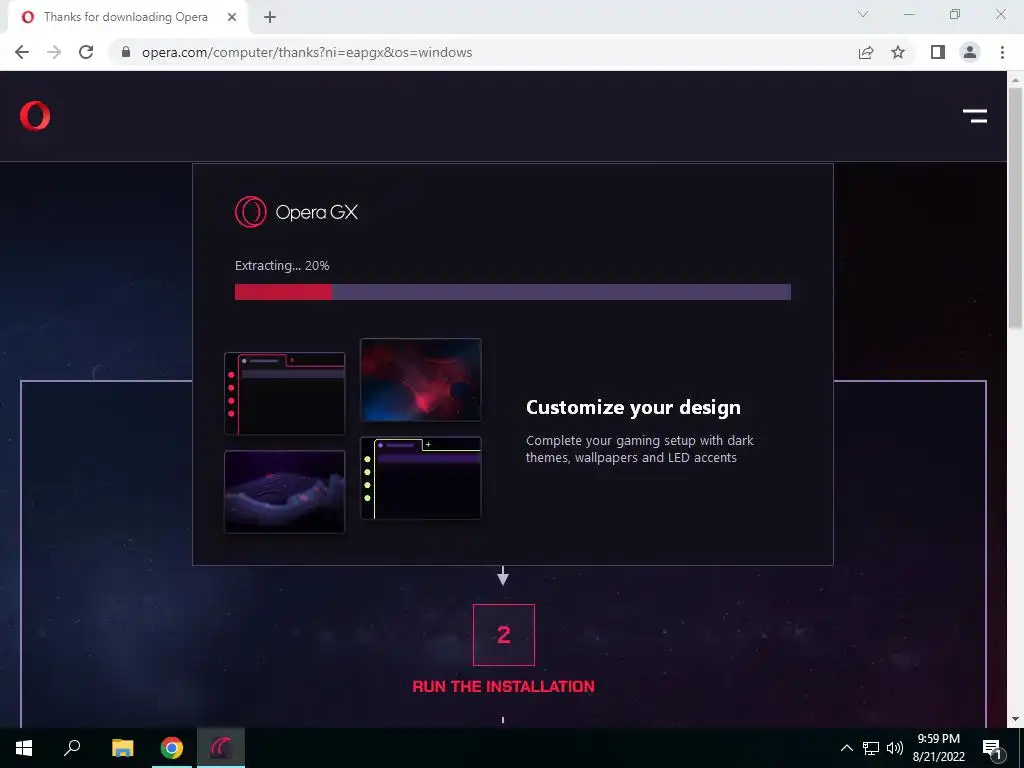Show hidden system tray icons
Image resolution: width=1024 pixels, height=768 pixels.
pyautogui.click(x=846, y=748)
